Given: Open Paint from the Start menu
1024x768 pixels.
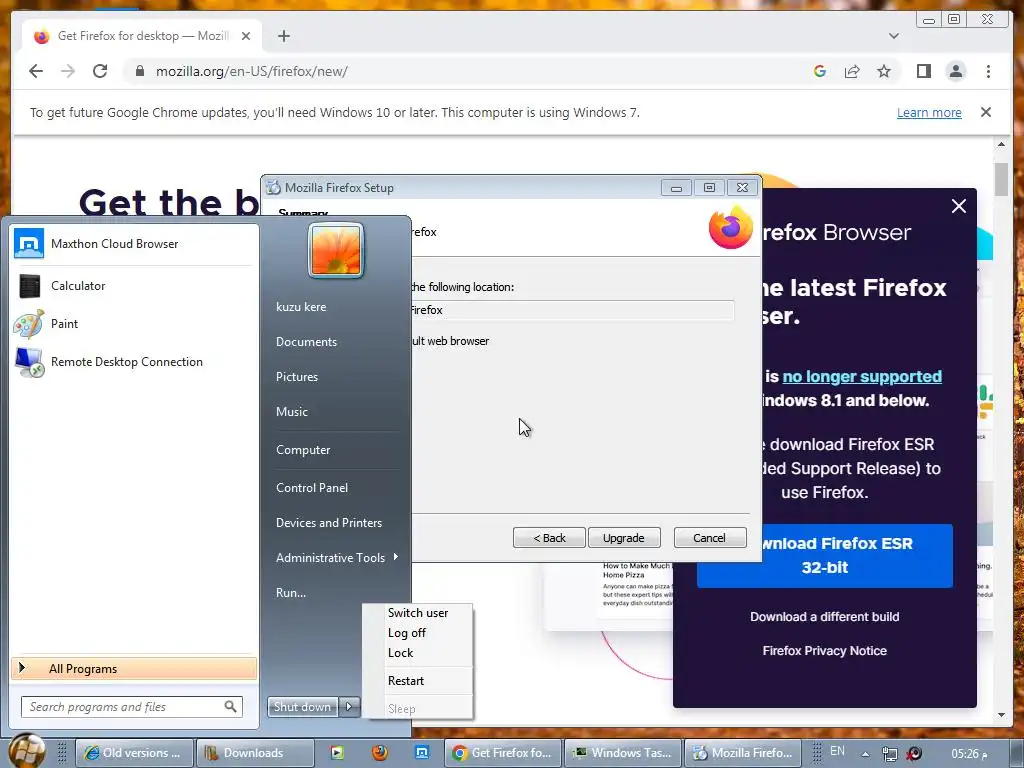Looking at the screenshot, I should pyautogui.click(x=134, y=323).
